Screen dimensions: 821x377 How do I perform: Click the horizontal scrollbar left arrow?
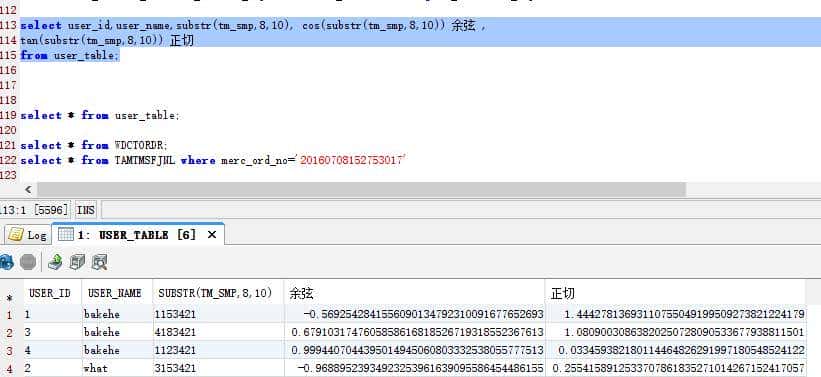pos(28,190)
